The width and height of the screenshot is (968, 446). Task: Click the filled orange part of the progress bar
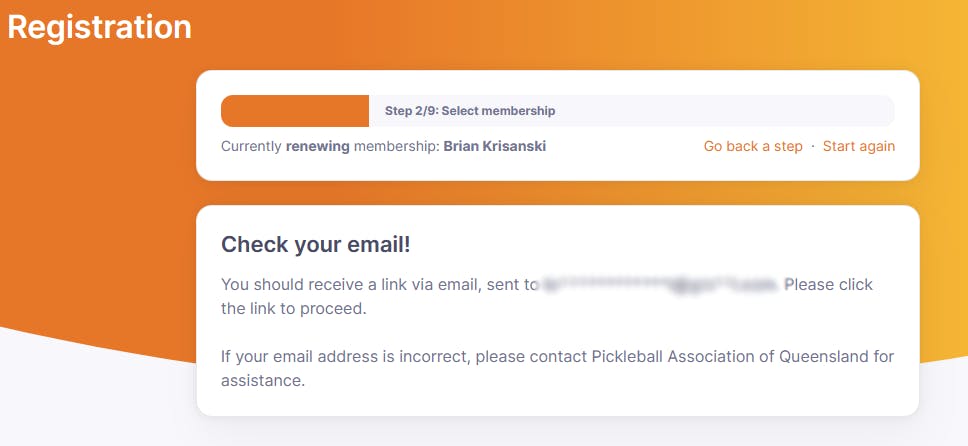pyautogui.click(x=294, y=111)
